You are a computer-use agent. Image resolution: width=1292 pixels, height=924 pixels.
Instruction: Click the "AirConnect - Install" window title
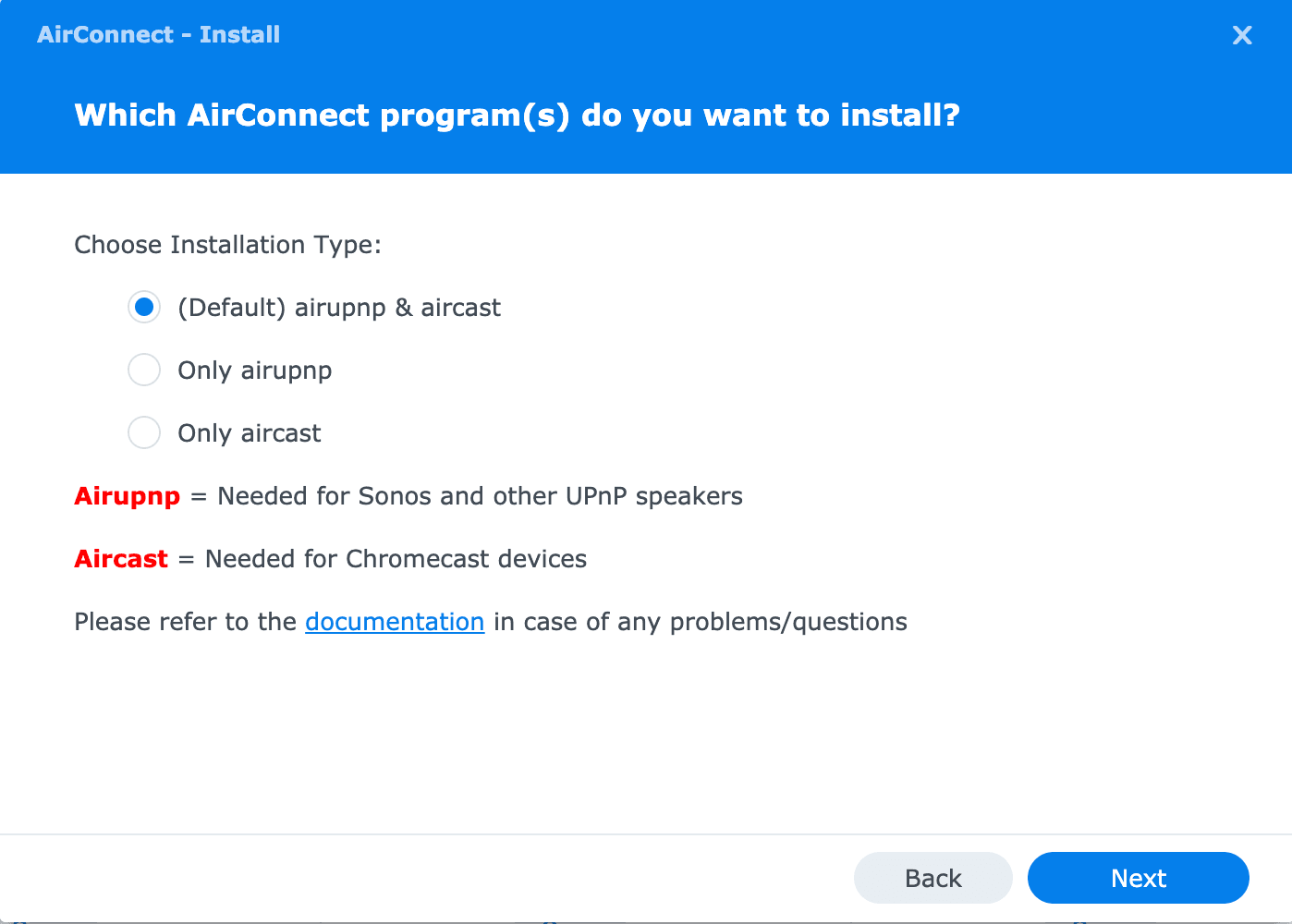click(x=158, y=35)
